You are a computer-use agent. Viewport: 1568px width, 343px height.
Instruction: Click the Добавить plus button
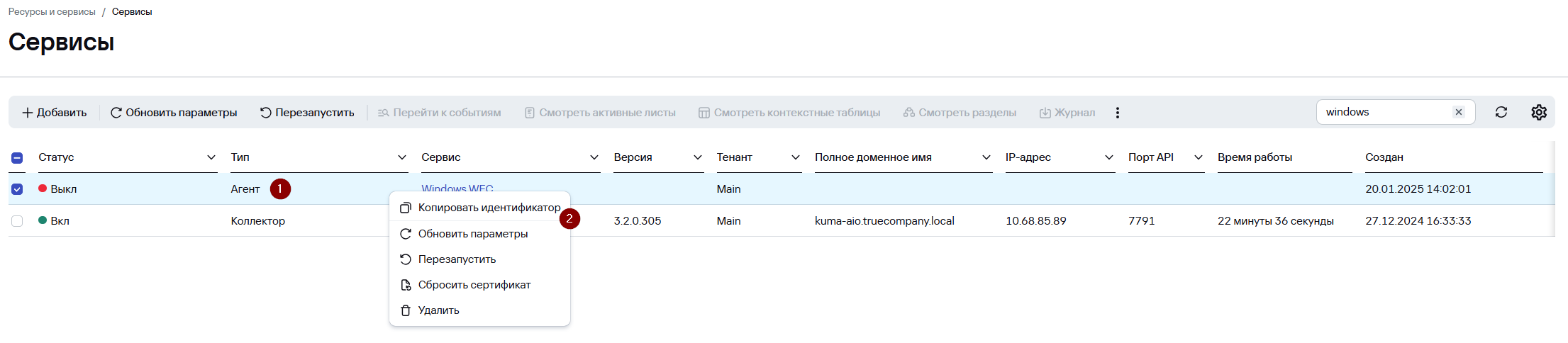55,113
